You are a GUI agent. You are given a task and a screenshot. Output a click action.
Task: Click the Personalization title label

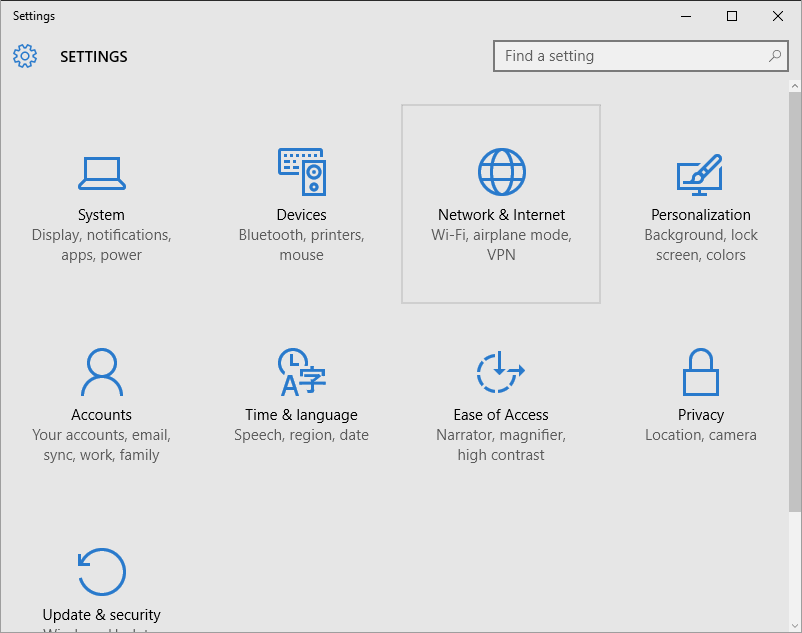[701, 215]
